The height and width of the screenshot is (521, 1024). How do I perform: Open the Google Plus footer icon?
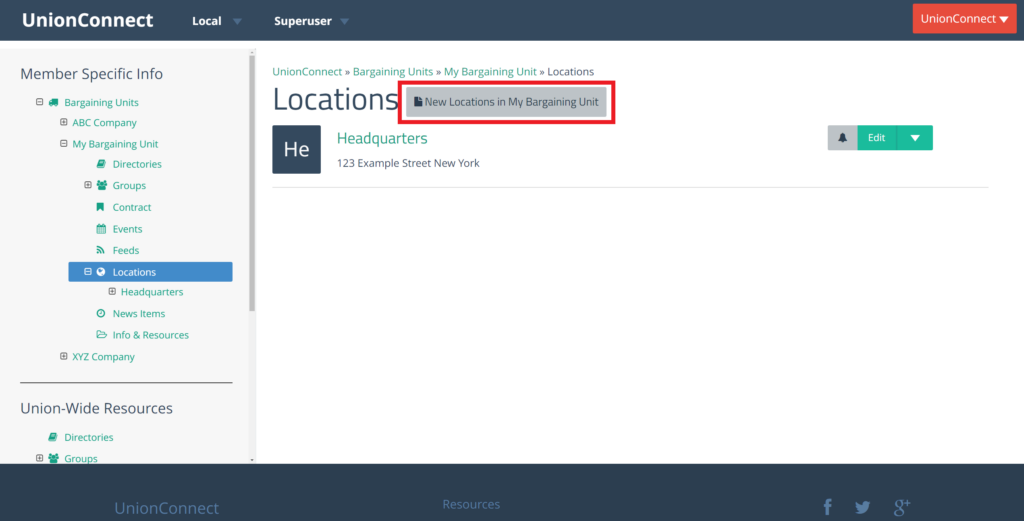pyautogui.click(x=902, y=507)
